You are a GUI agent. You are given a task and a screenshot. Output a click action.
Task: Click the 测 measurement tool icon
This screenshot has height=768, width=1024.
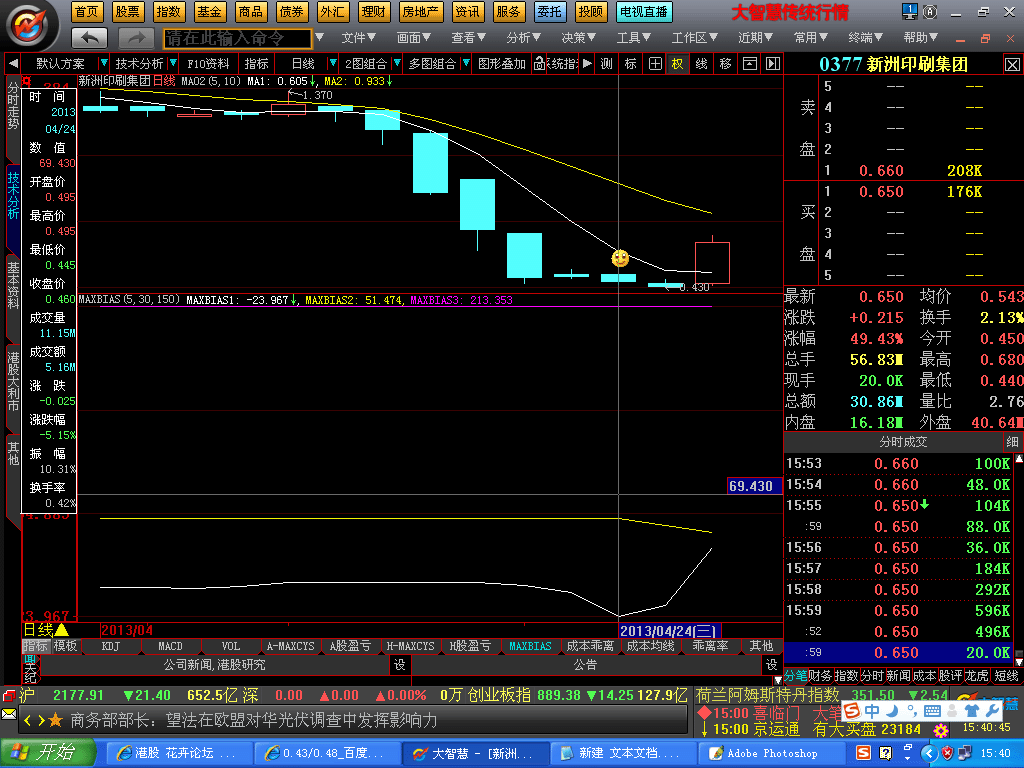tap(607, 63)
